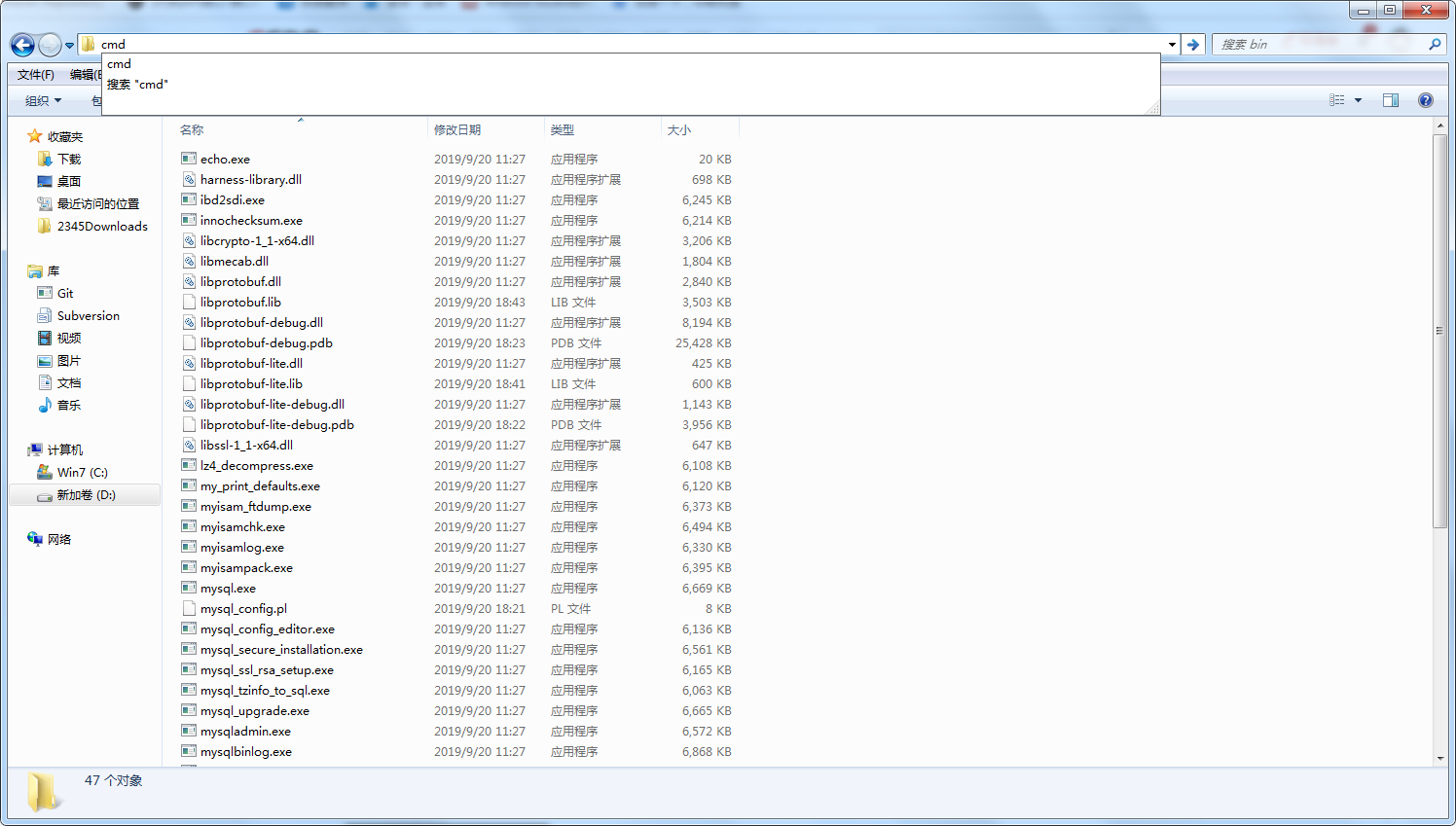
Task: Open the 音乐 library in the sidebar
Action: tap(64, 405)
